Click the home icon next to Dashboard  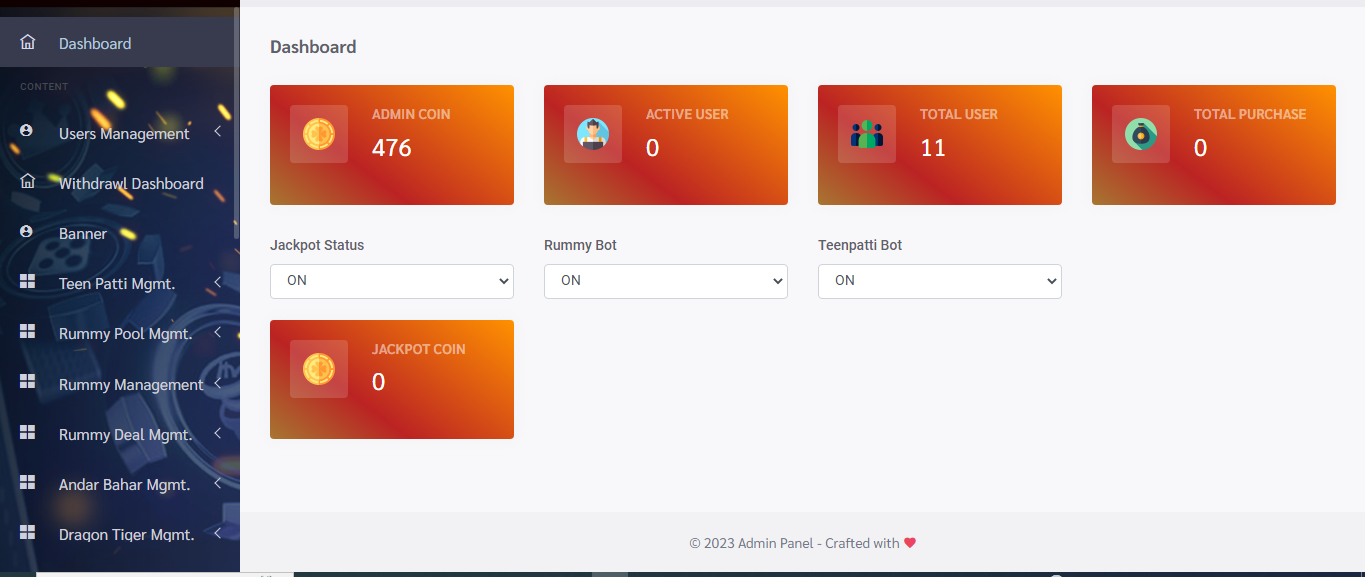pyautogui.click(x=27, y=41)
